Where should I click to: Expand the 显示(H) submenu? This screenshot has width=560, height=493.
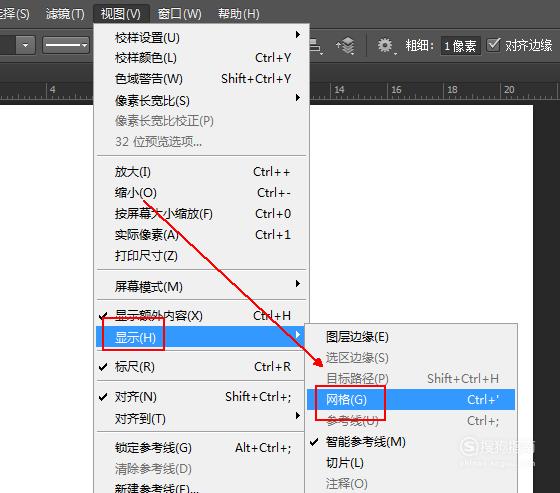tap(201, 337)
